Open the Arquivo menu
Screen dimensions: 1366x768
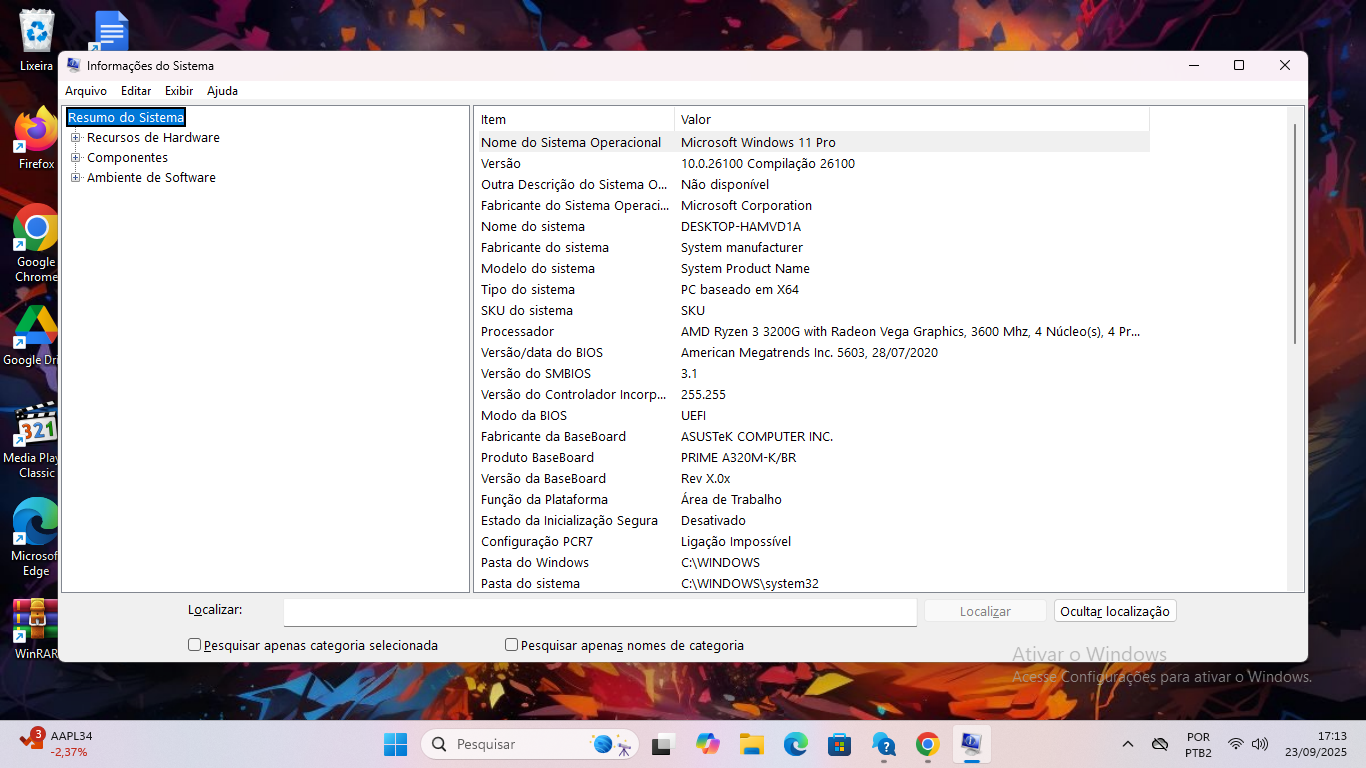pyautogui.click(x=86, y=91)
